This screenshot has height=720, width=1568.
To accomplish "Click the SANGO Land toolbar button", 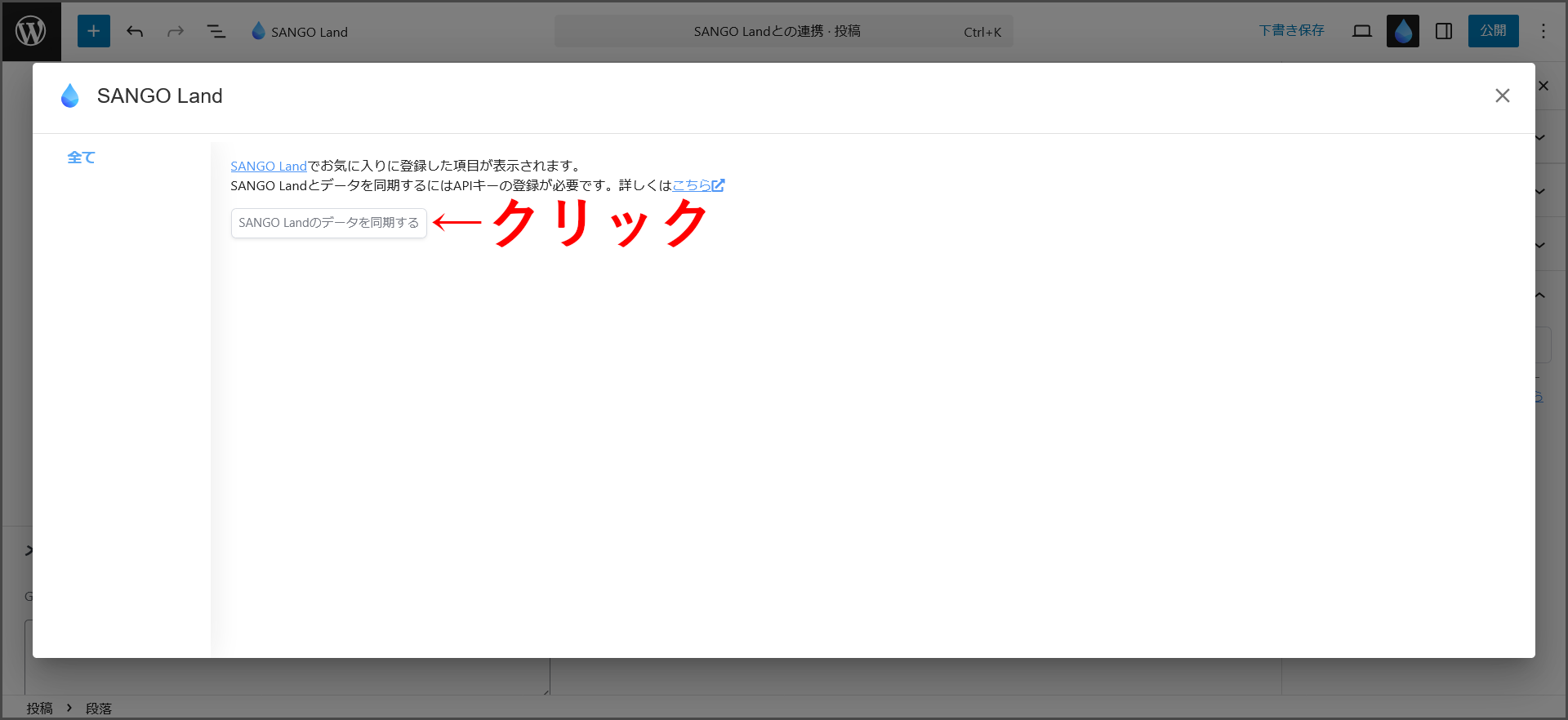I will click(x=300, y=31).
